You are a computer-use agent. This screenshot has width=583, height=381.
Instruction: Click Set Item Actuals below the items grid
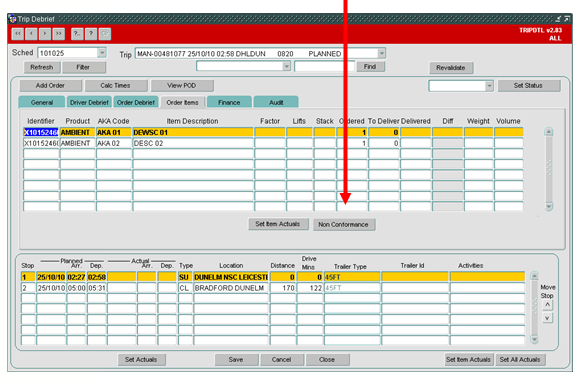[278, 224]
